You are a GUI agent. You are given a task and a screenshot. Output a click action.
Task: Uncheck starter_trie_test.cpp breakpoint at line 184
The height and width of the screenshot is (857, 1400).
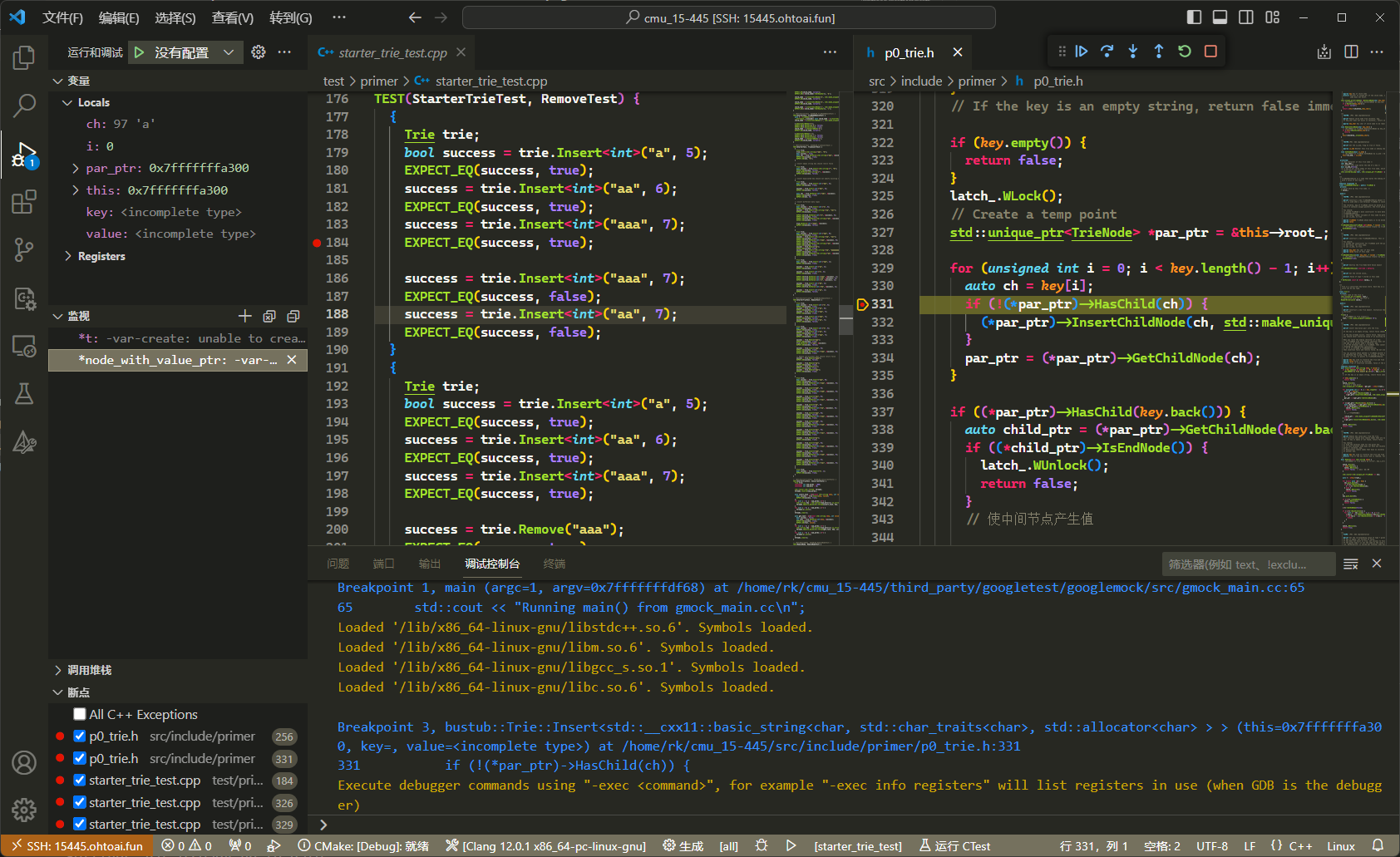[x=80, y=781]
